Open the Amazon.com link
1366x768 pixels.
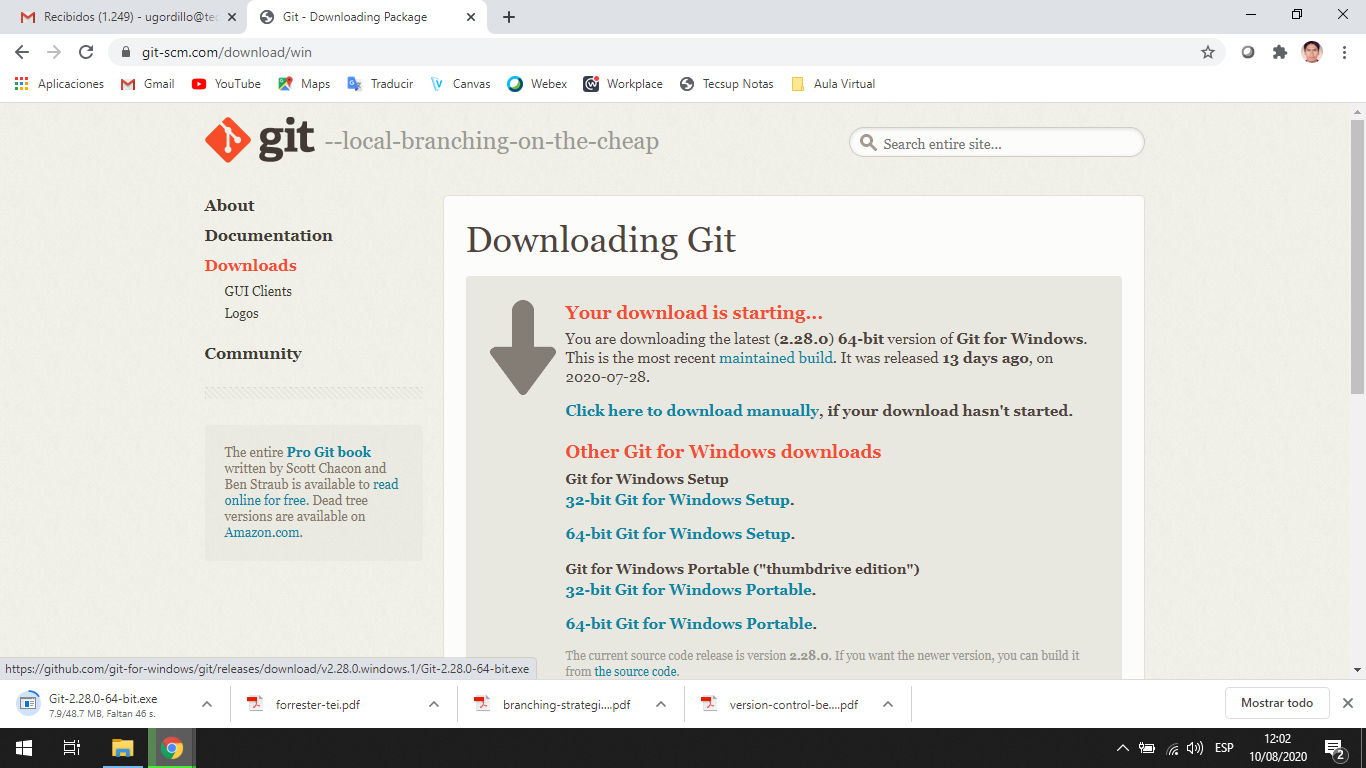[261, 532]
